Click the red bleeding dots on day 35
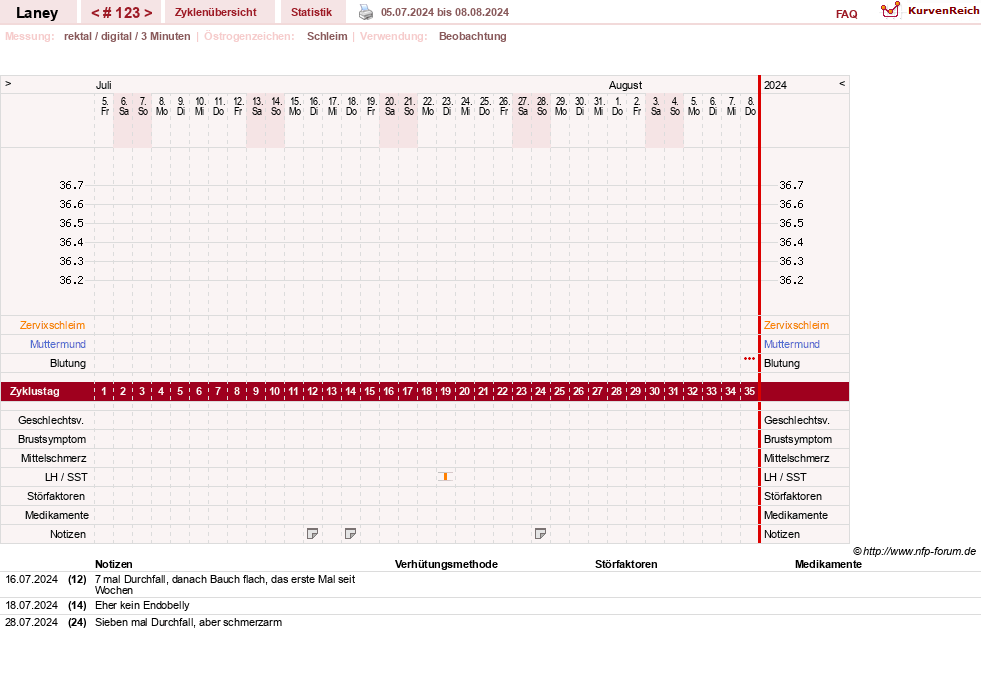Viewport: 981px width, 697px height. point(750,359)
